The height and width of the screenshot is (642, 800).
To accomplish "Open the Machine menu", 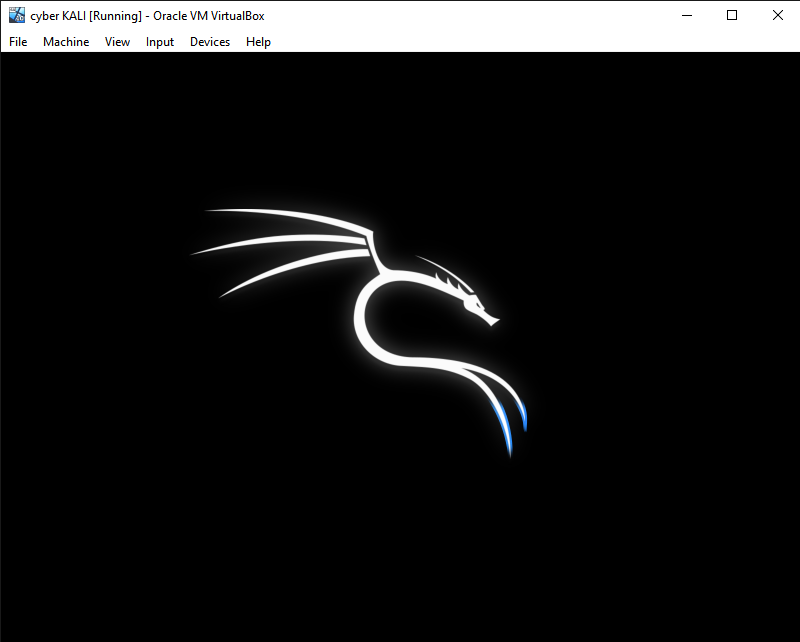I will tap(66, 42).
